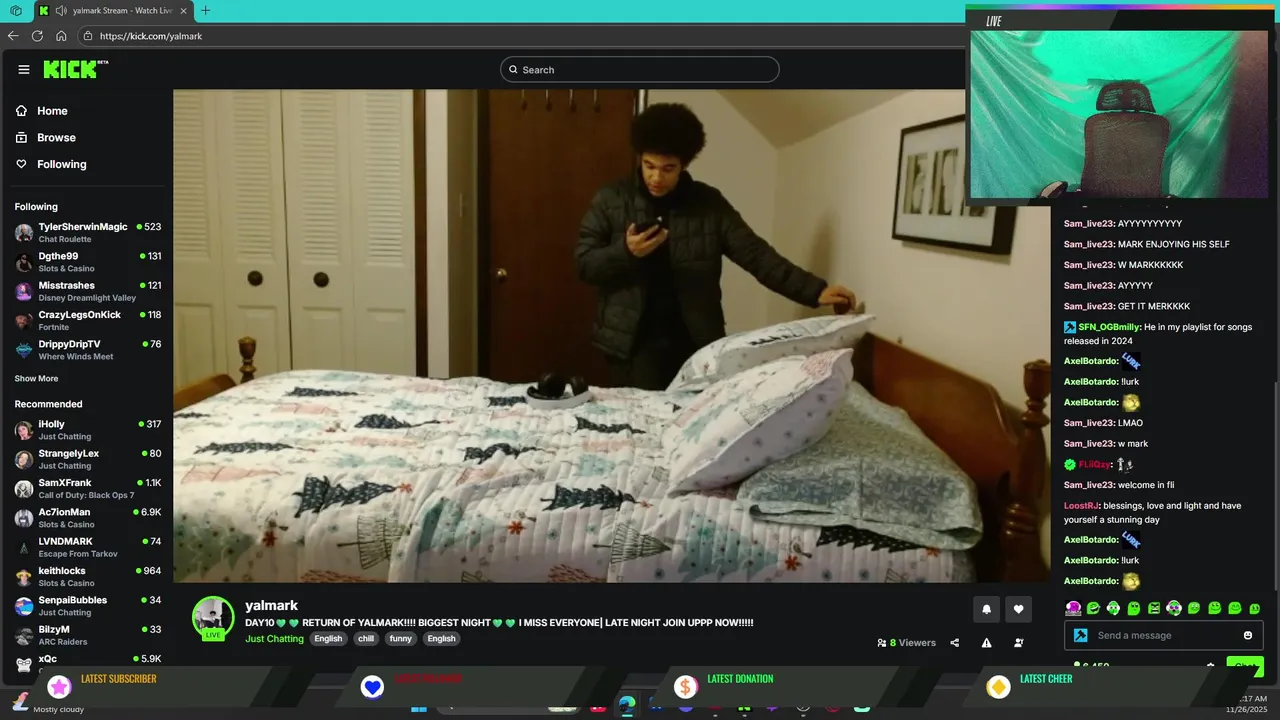Open LVNDMARK recommended channel
The height and width of the screenshot is (720, 1280).
(88, 547)
